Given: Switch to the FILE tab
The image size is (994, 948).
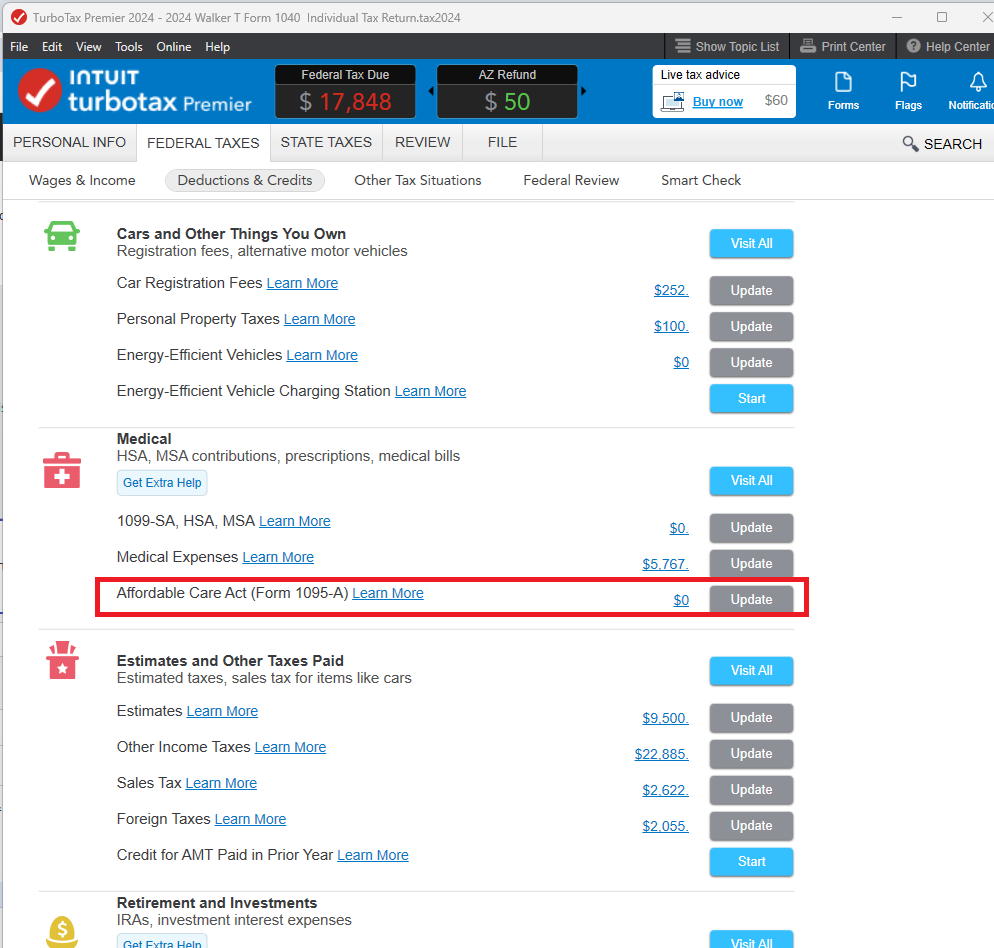Looking at the screenshot, I should 502,142.
